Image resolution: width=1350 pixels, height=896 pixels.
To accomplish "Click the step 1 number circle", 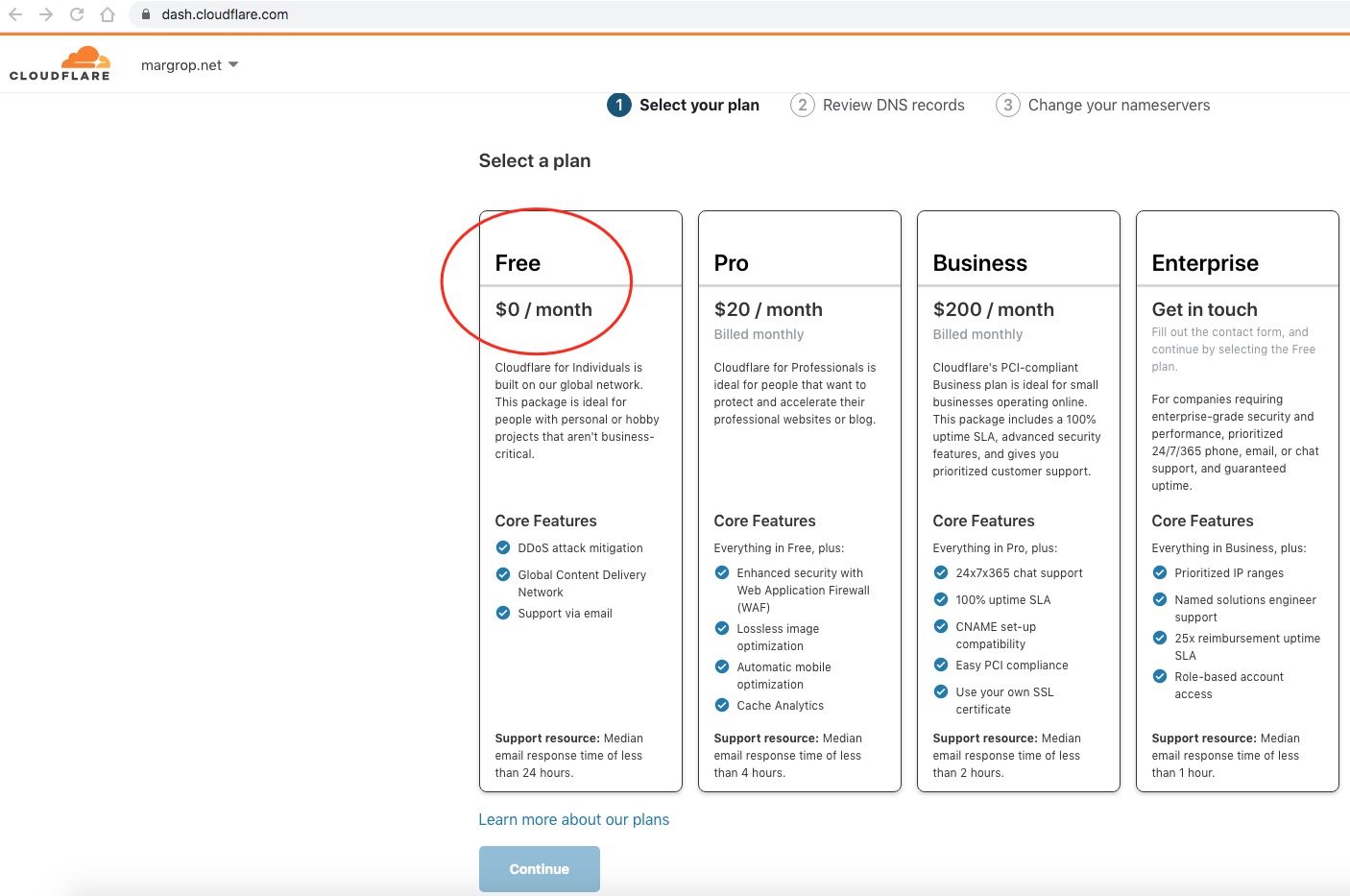I will (619, 105).
